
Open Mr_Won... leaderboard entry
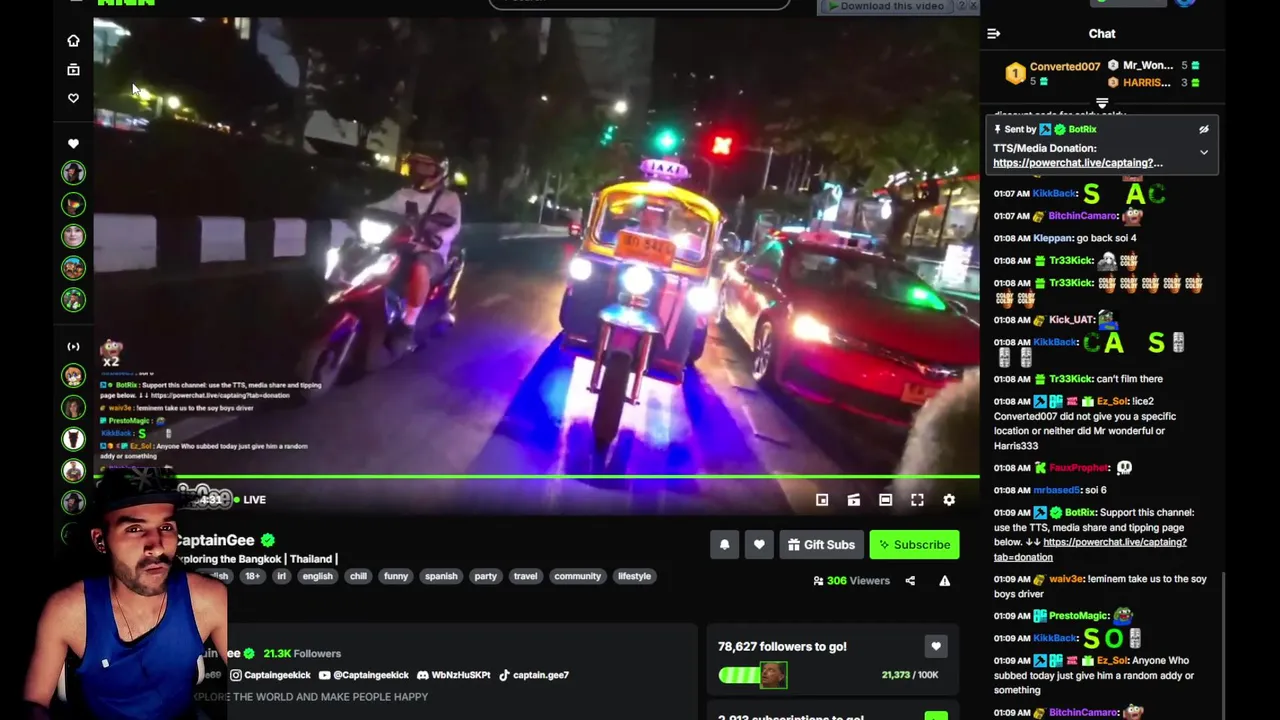point(1153,66)
